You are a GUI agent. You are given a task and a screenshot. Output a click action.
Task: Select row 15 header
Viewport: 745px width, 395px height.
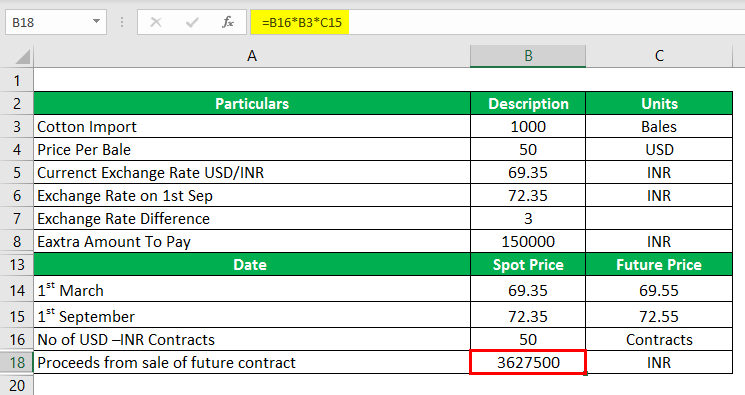(17, 315)
